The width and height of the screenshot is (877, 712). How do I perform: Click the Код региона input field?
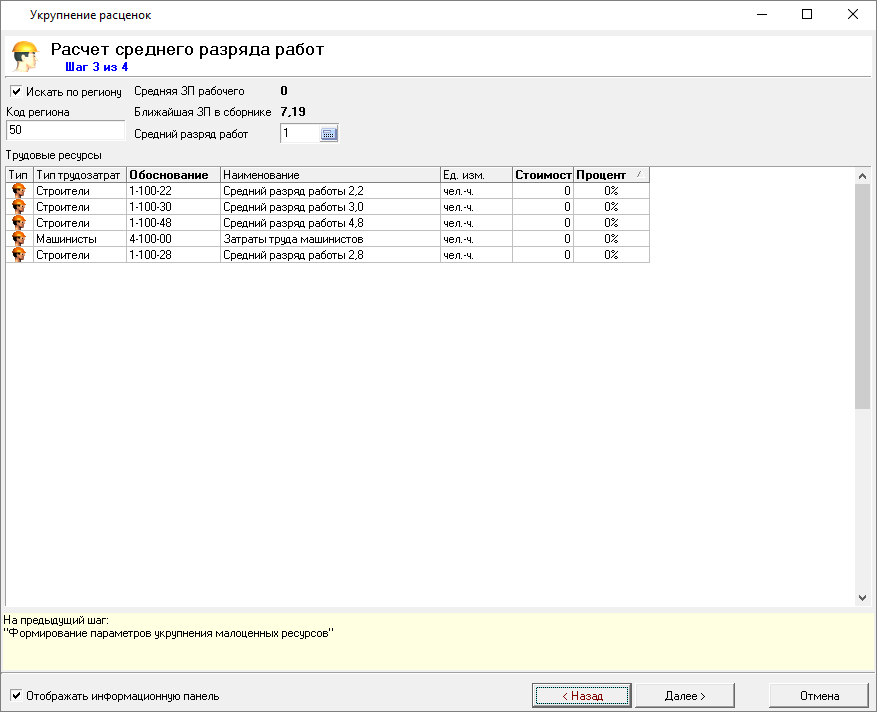(x=66, y=130)
